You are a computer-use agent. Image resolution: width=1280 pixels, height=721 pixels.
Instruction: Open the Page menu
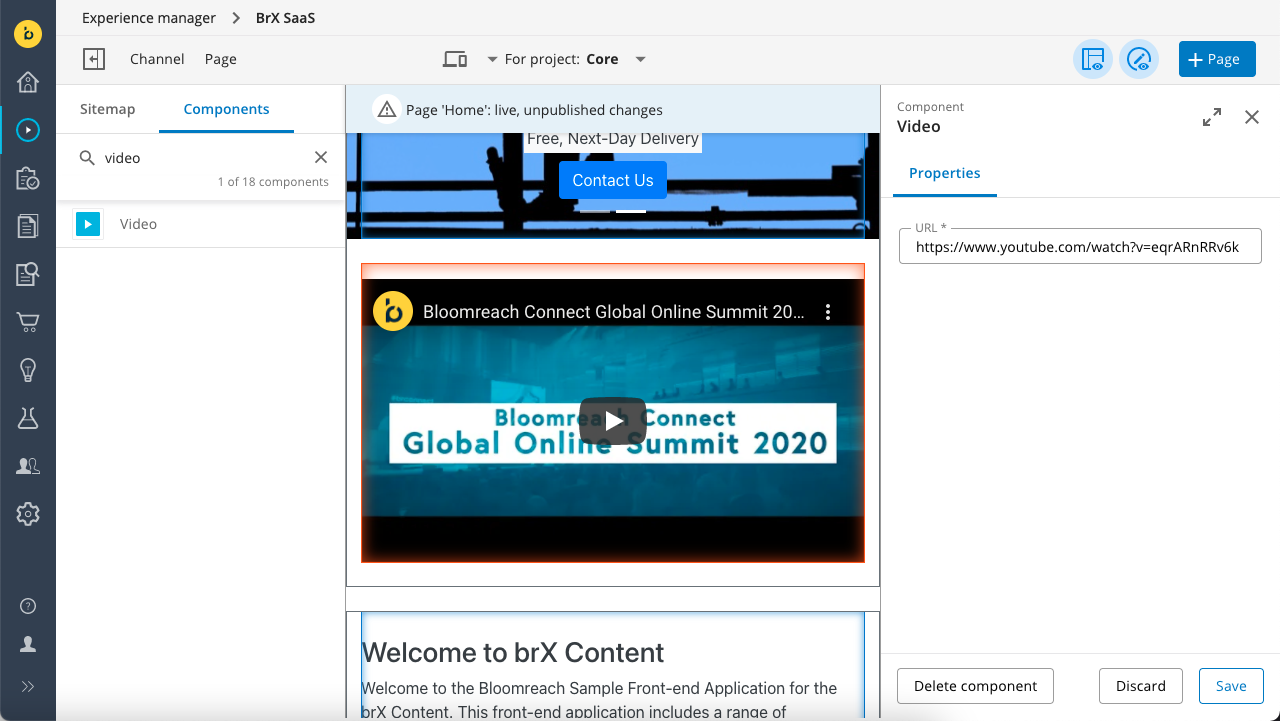click(220, 59)
